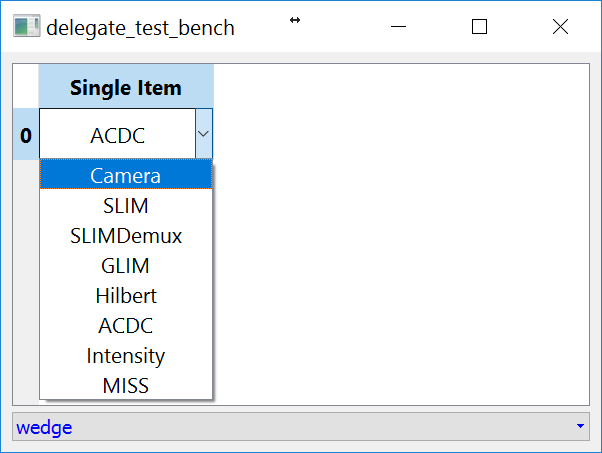Collapse the ACDC combo box arrow

[x=203, y=134]
